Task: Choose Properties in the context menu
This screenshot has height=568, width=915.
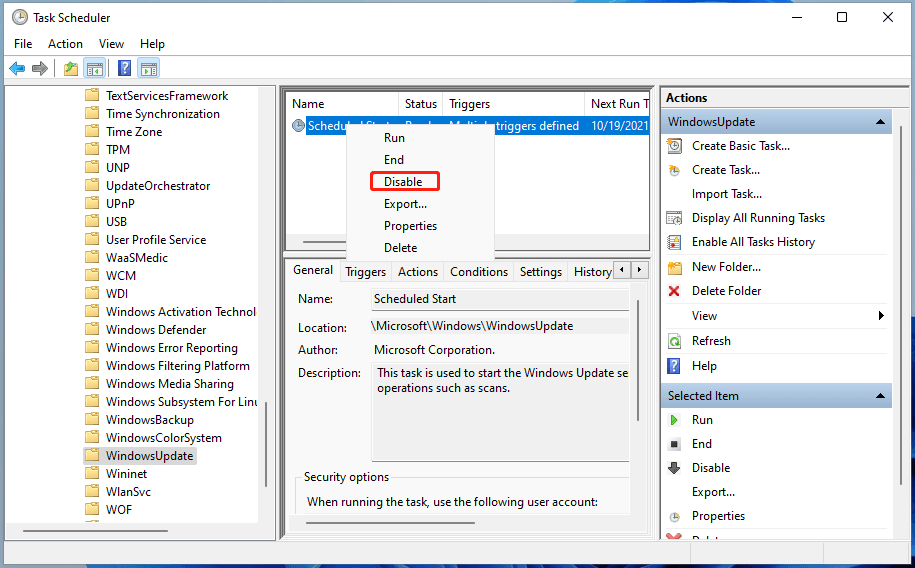Action: 410,226
